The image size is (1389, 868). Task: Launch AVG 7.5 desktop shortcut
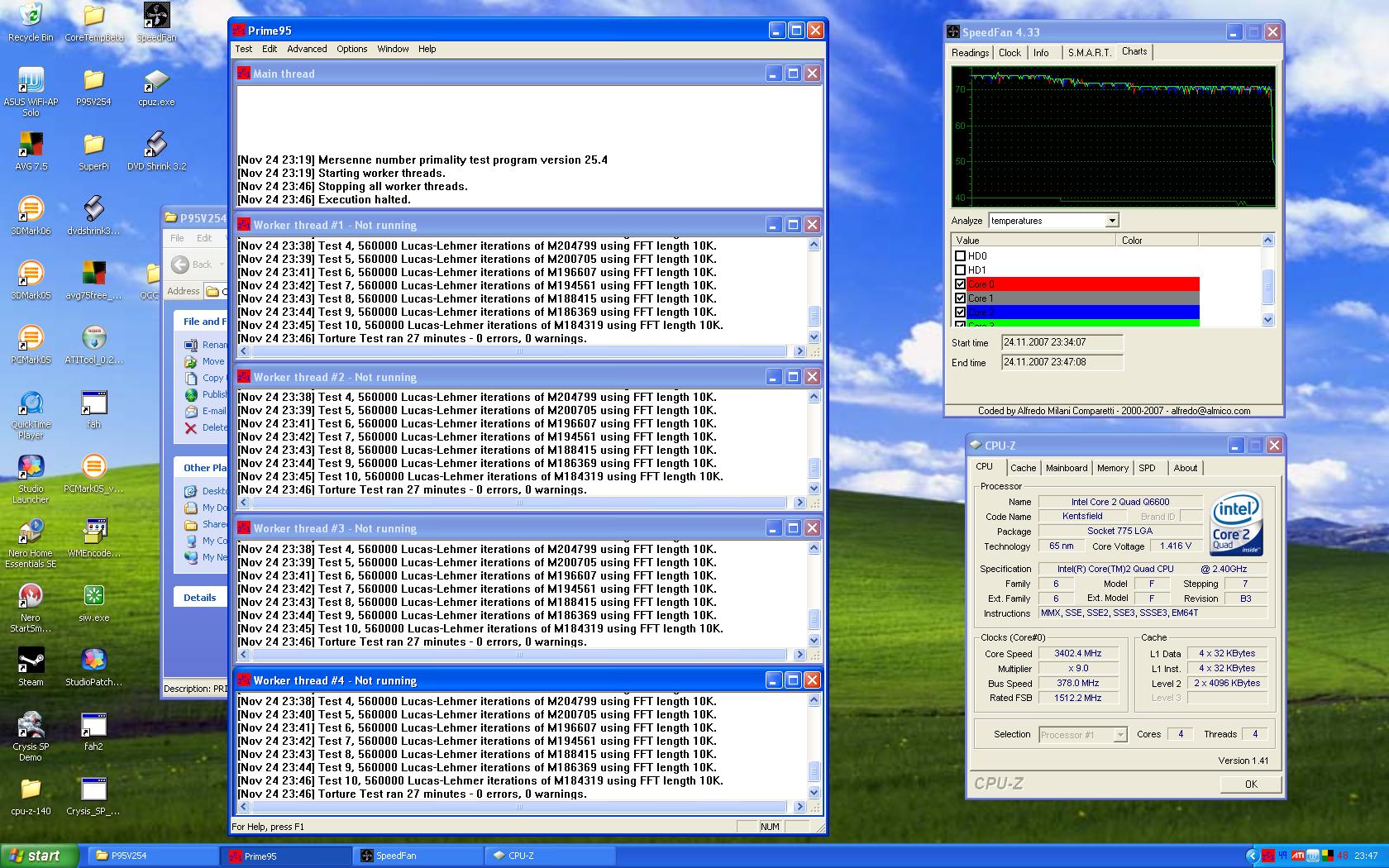(31, 151)
